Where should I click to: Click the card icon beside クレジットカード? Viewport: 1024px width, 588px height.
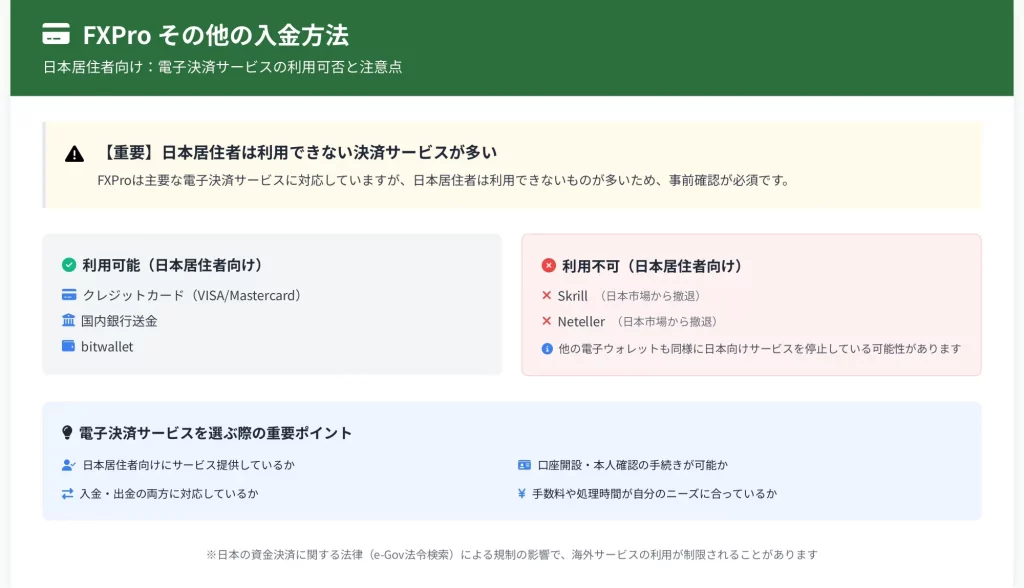point(68,295)
